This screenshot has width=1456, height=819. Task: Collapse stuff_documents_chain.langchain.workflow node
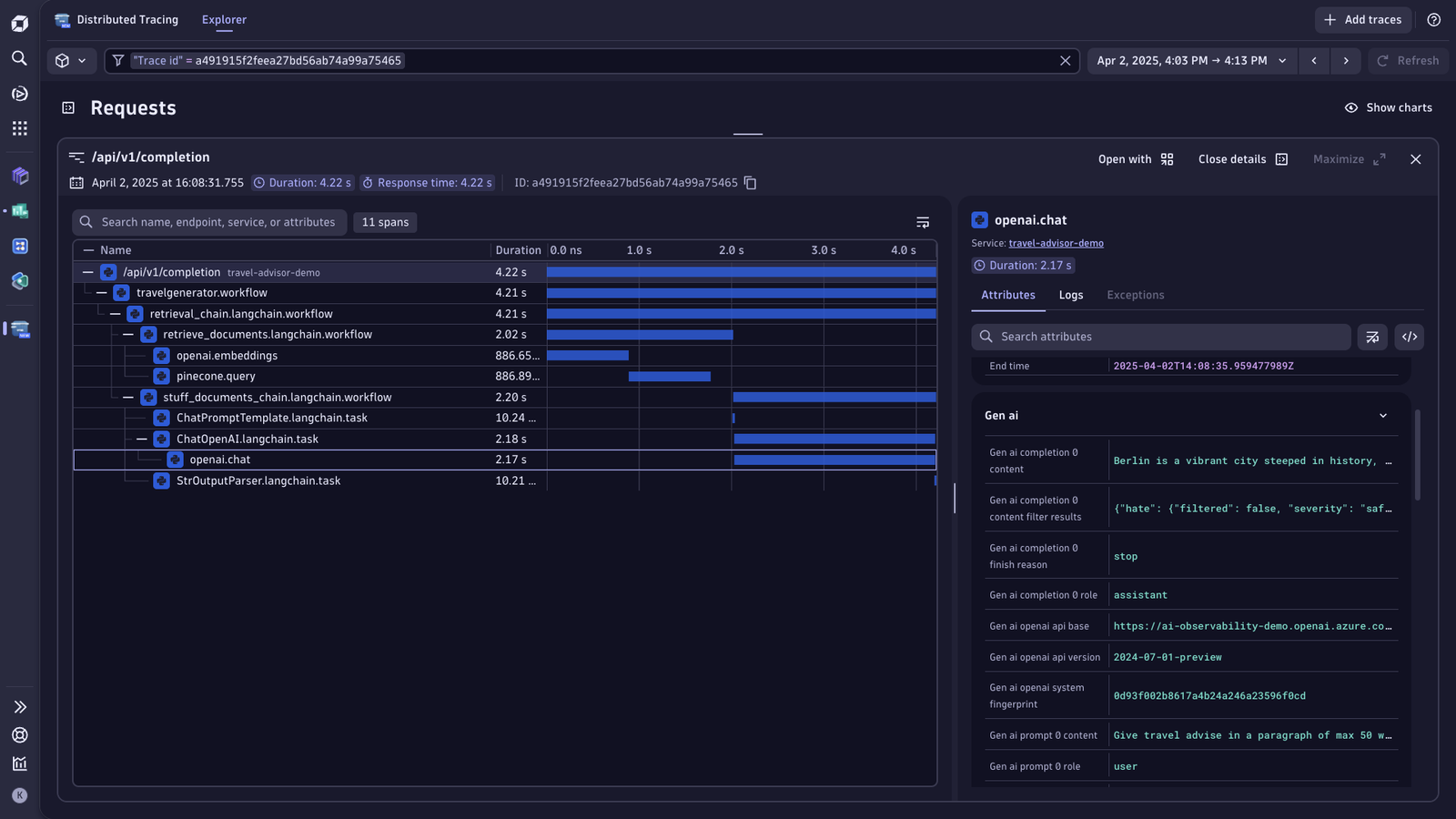(128, 398)
